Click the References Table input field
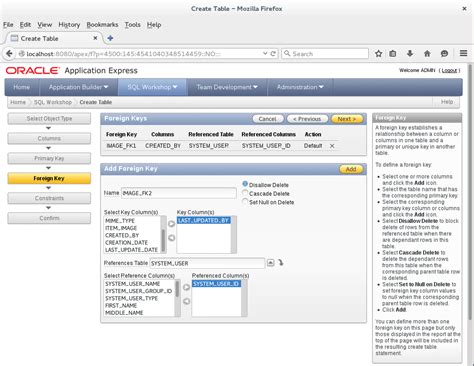This screenshot has width=474, height=366. [207, 263]
